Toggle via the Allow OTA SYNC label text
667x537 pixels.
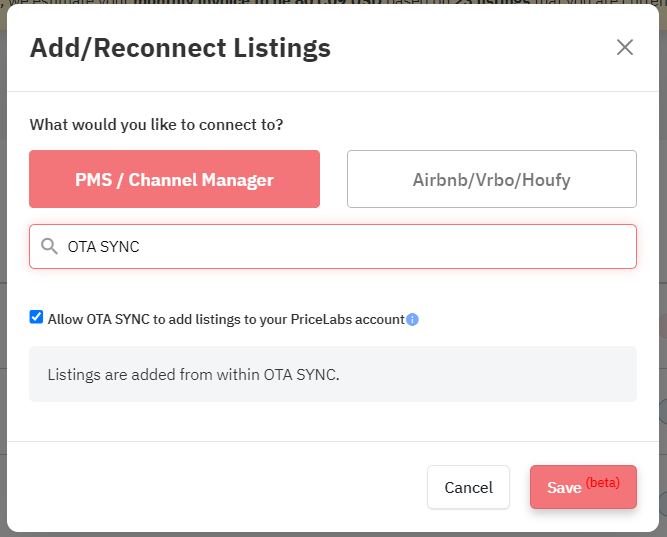point(226,320)
